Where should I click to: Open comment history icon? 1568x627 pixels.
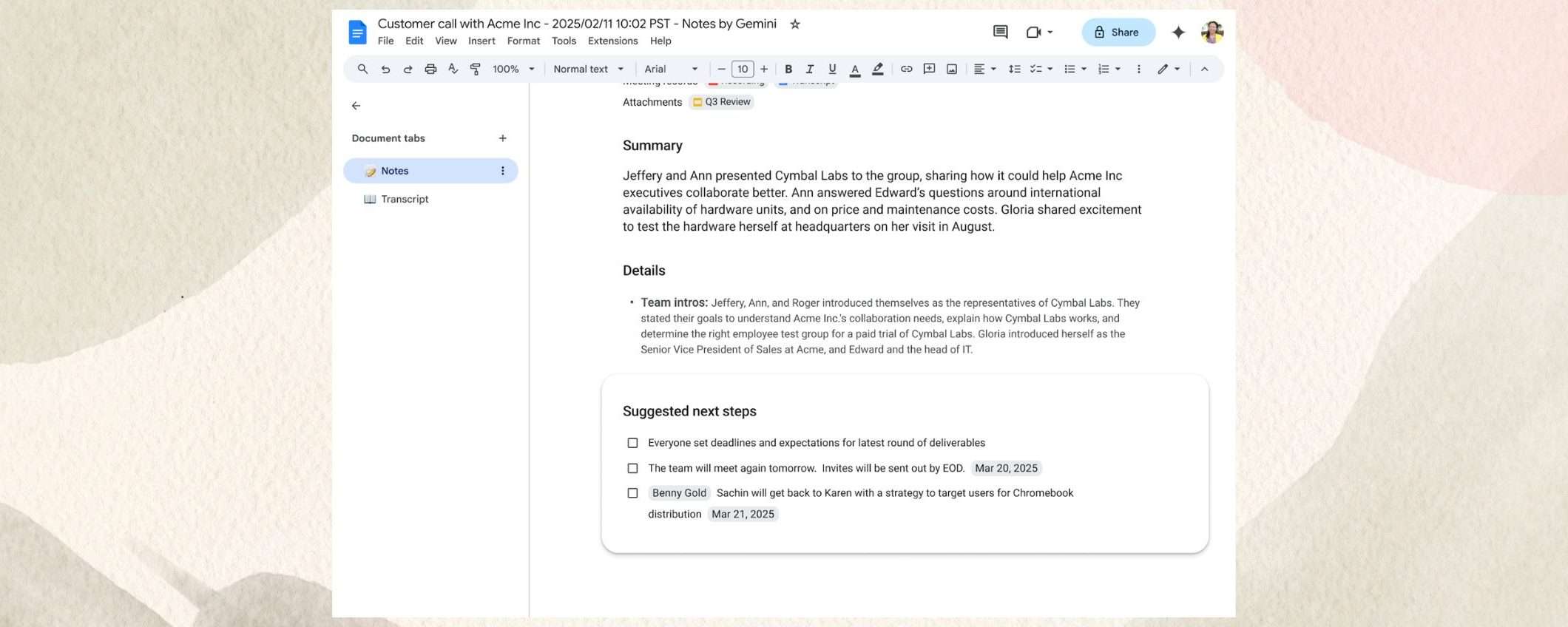pyautogui.click(x=1000, y=32)
